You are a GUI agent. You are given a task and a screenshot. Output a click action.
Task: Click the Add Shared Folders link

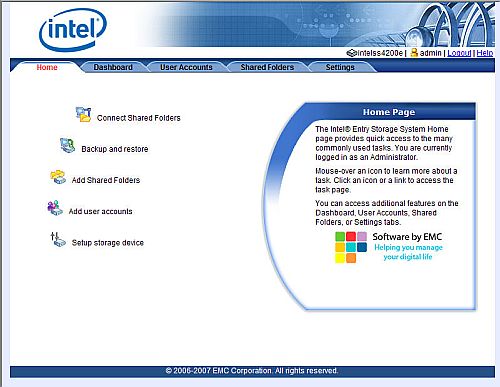[106, 180]
